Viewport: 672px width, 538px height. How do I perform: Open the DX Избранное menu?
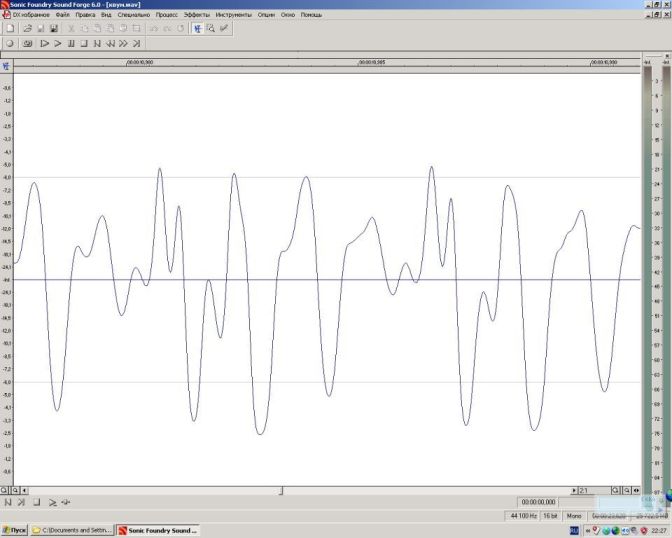(31, 15)
